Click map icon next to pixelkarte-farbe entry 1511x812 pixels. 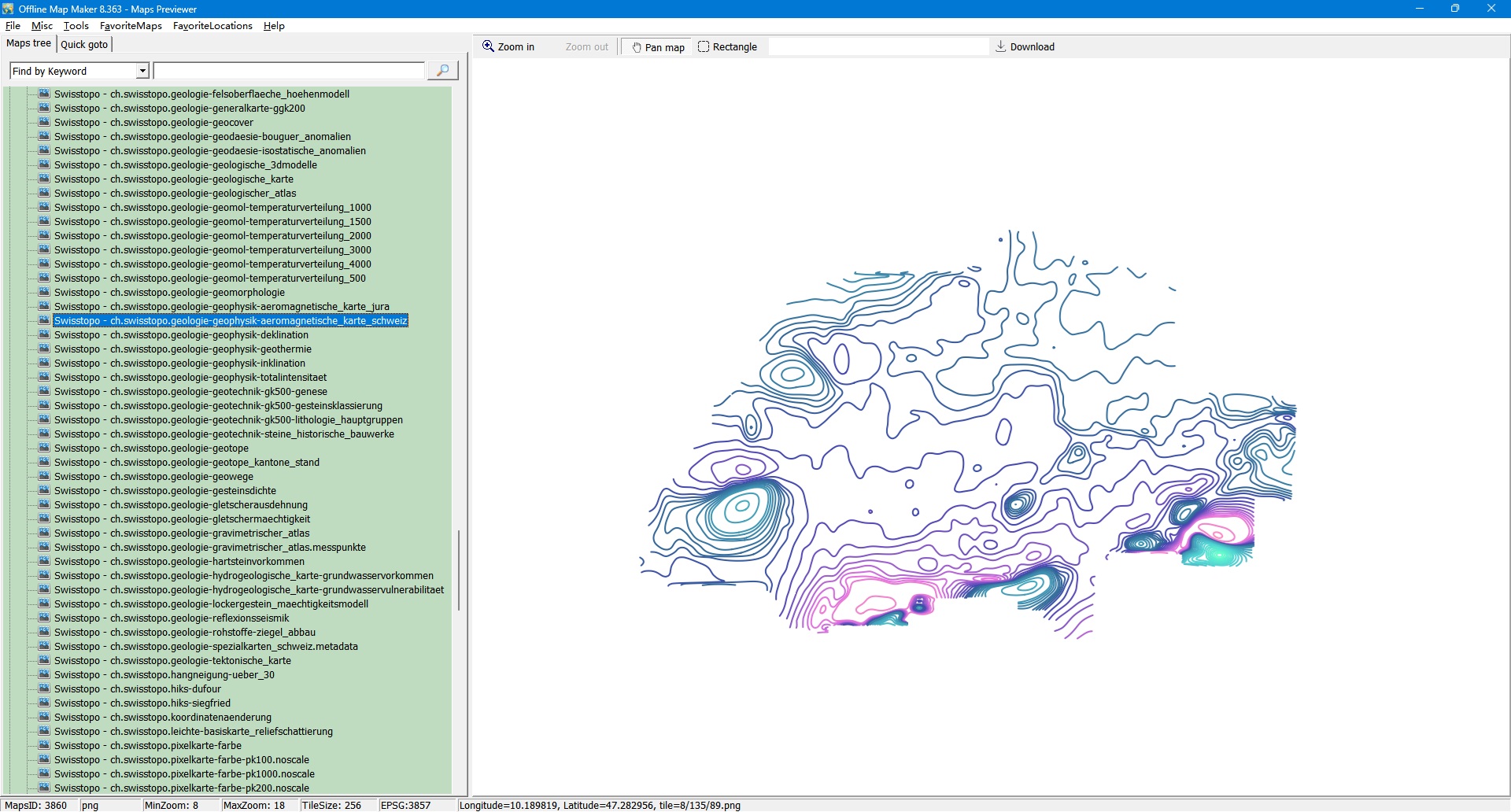tap(45, 746)
